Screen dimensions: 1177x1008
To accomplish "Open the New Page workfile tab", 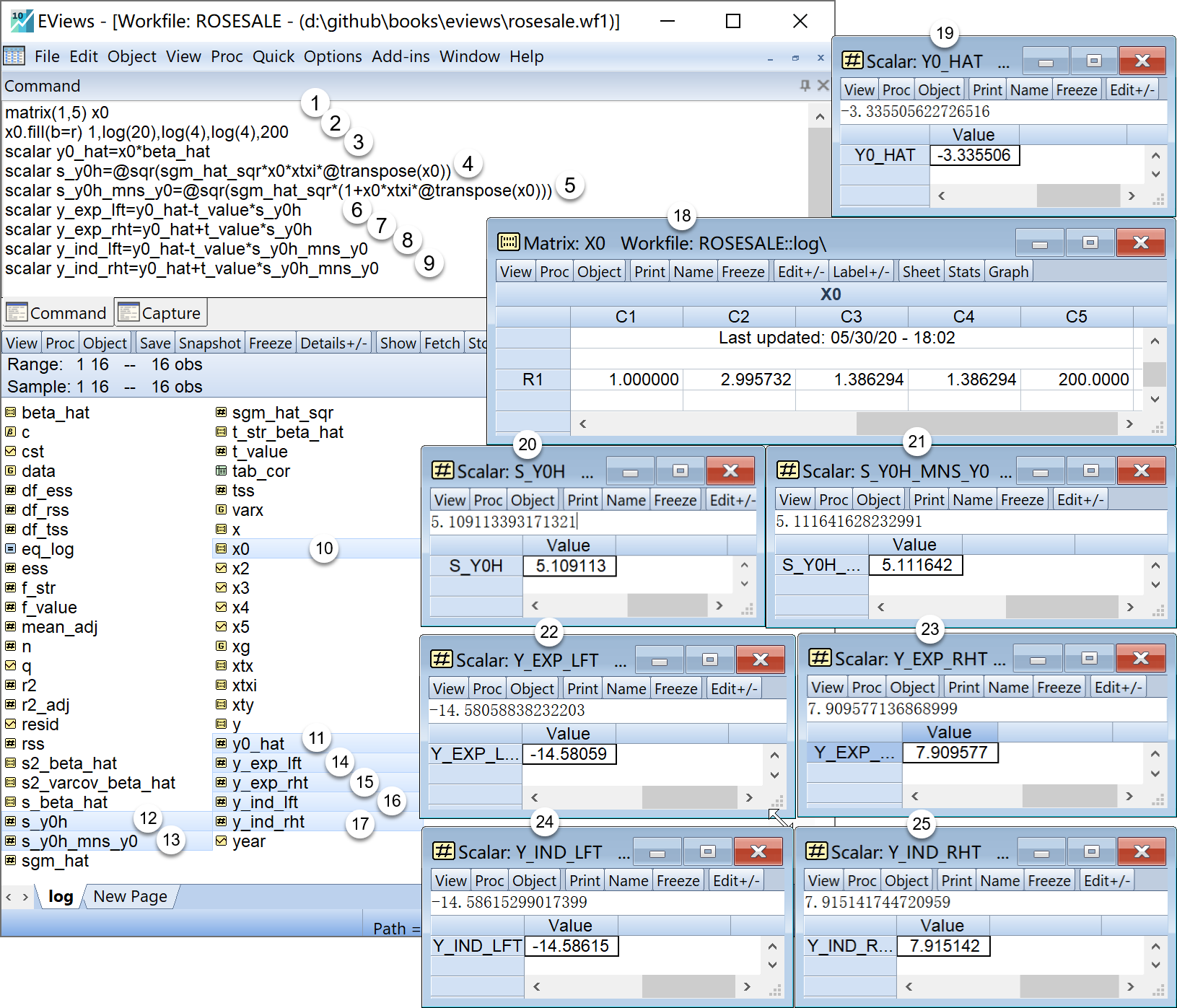I will [x=130, y=897].
